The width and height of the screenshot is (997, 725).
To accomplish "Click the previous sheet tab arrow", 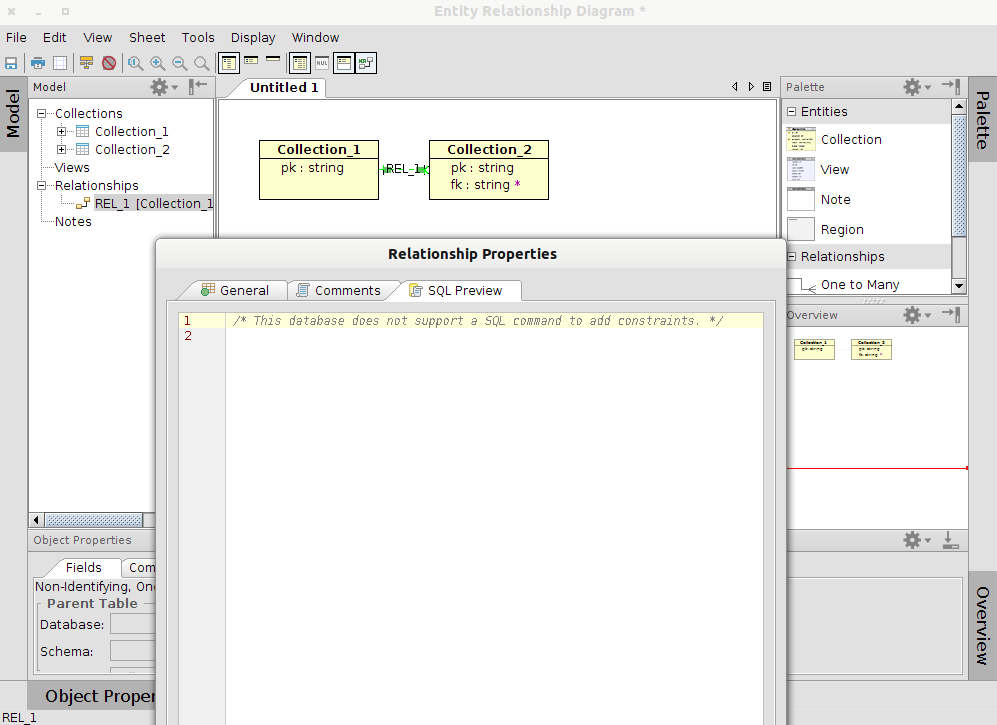I will (735, 86).
